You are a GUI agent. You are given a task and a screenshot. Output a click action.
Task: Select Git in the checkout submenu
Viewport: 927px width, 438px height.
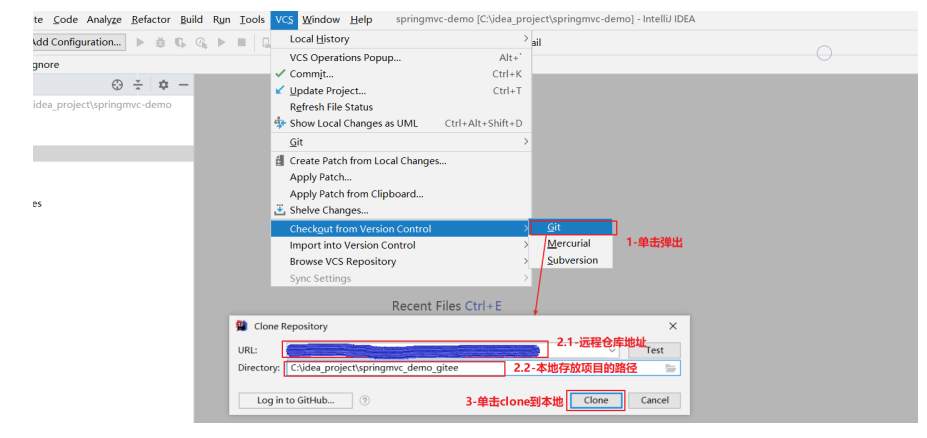pos(572,227)
